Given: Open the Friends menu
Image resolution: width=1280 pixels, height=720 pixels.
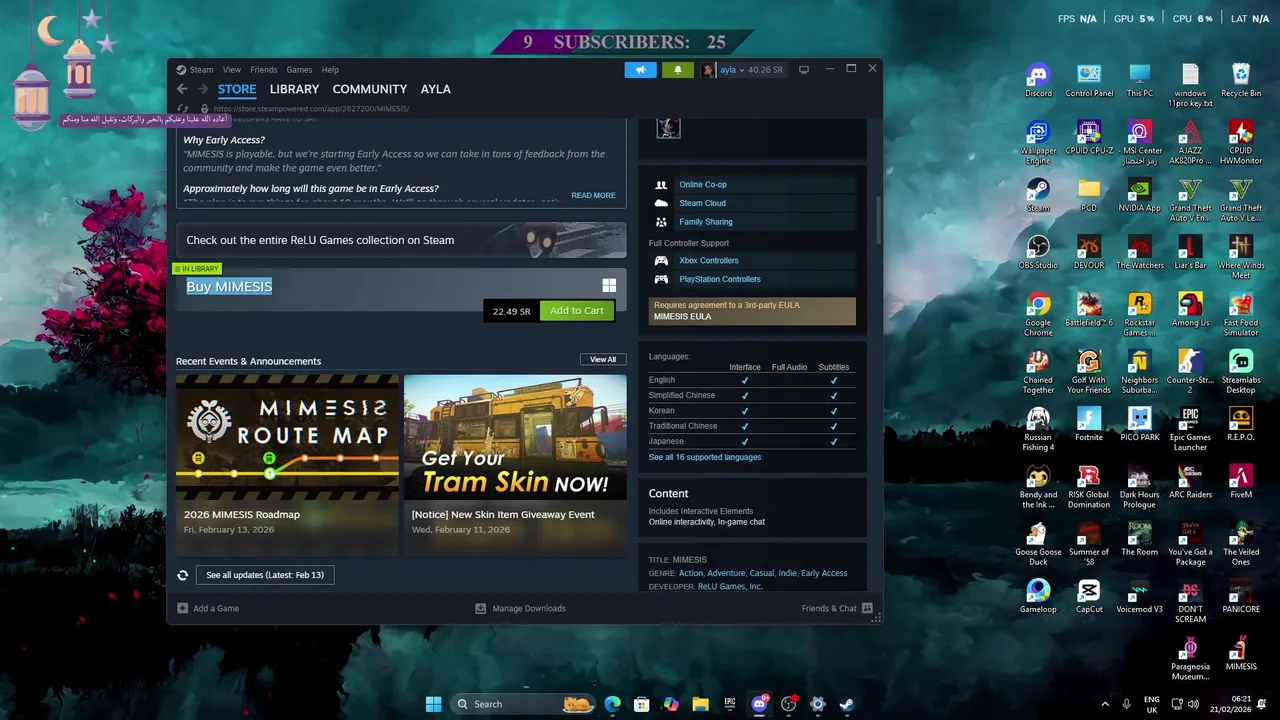Looking at the screenshot, I should pos(263,70).
